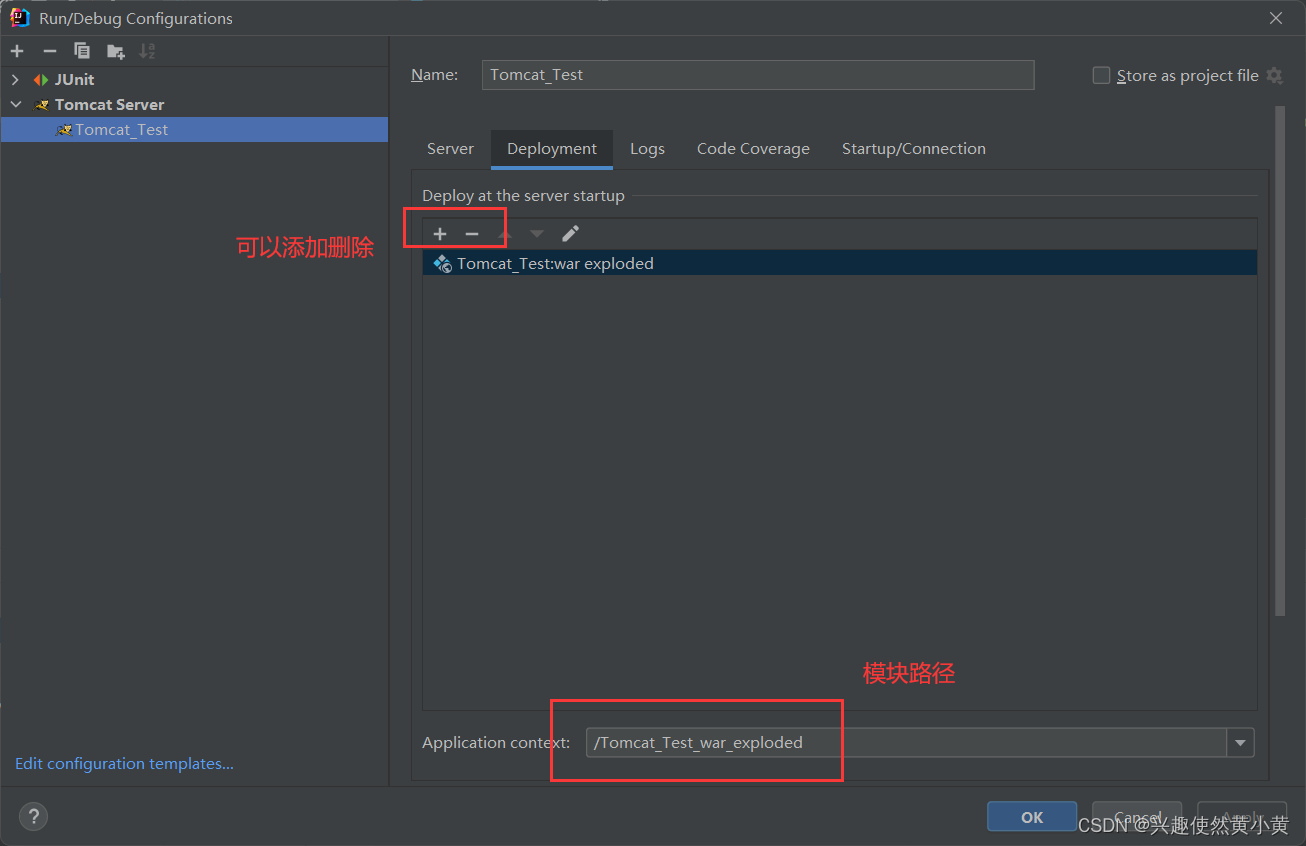This screenshot has width=1306, height=846.
Task: Open Edit configuration templates link
Action: point(124,763)
